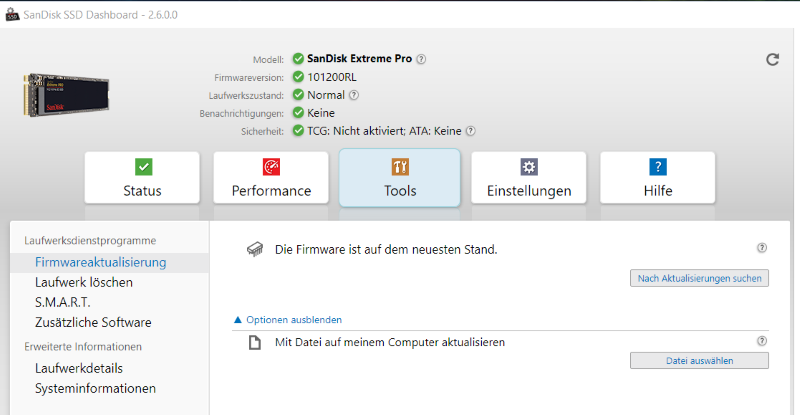Viewport: 800px width, 415px height.
Task: Click Nach Aktualisierungen suchen button
Action: pos(699,278)
